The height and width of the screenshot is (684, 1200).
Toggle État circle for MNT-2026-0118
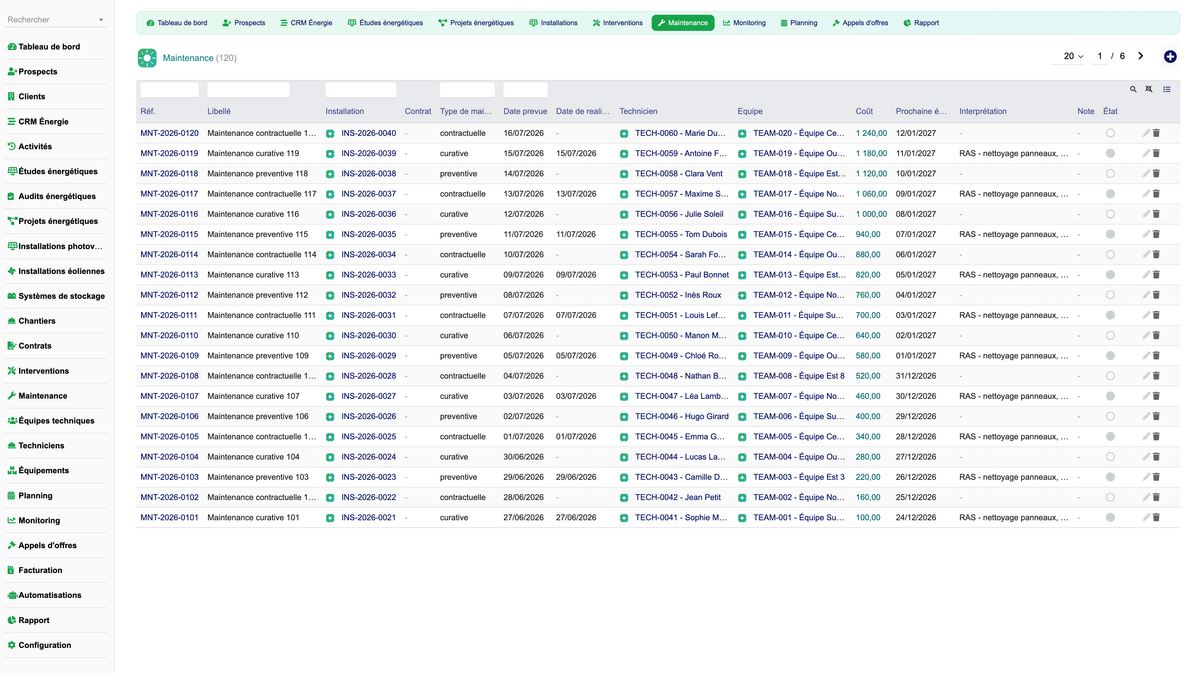[1110, 174]
